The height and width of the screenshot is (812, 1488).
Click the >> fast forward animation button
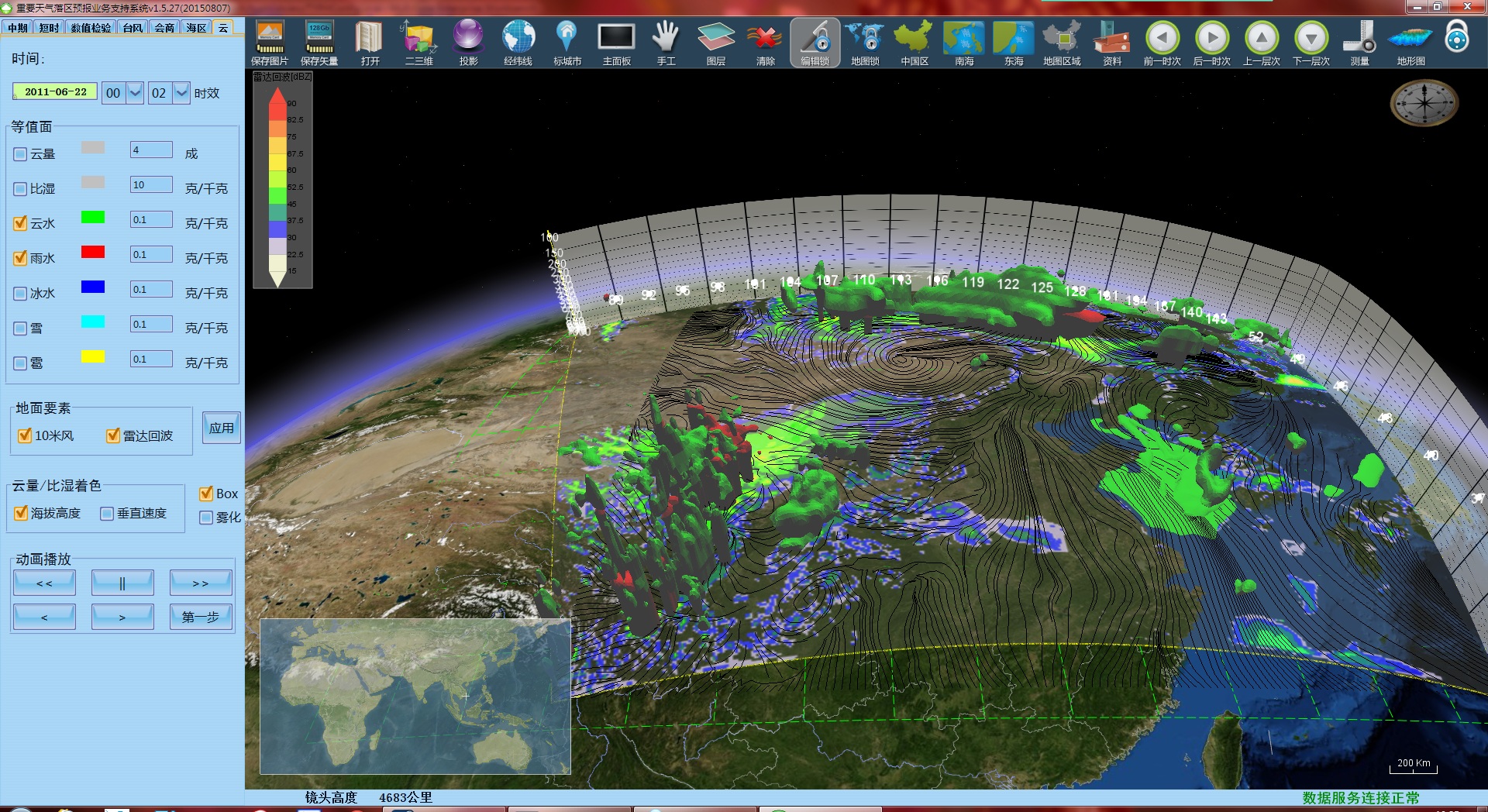click(201, 583)
